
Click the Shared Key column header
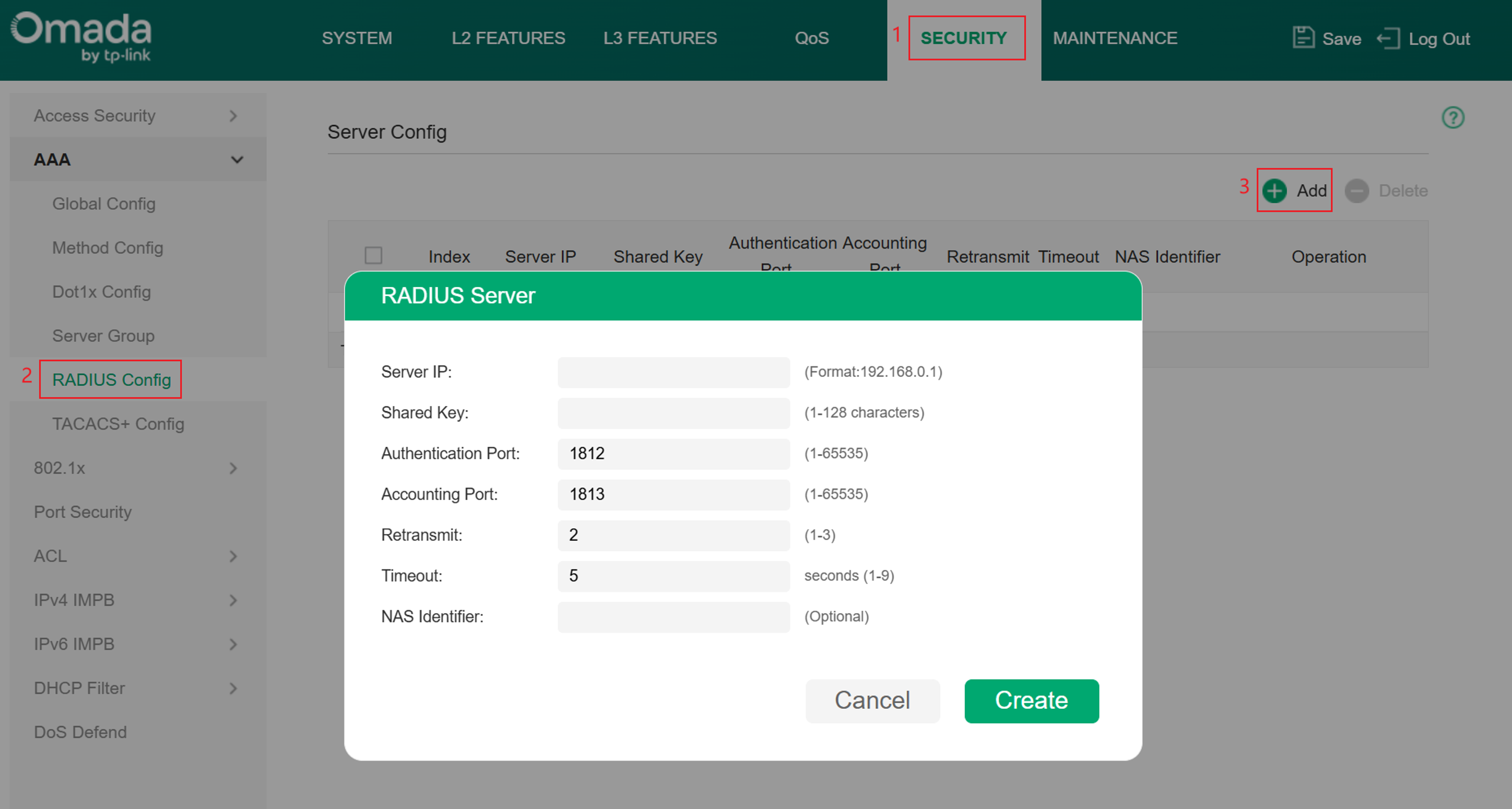tap(657, 256)
